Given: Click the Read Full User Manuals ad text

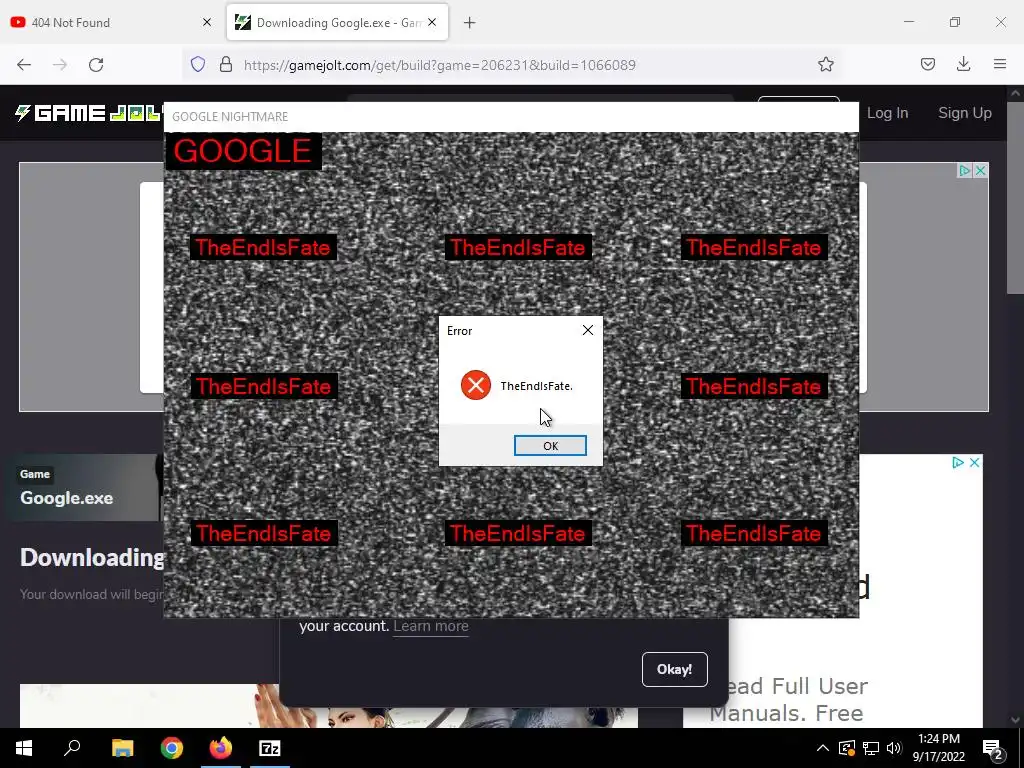Looking at the screenshot, I should click(x=789, y=699).
